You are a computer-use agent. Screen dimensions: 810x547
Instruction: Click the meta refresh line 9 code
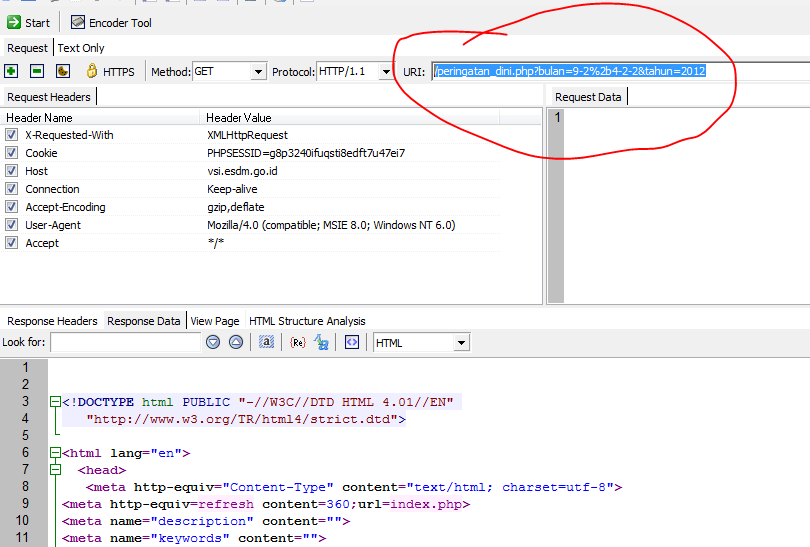[266, 504]
